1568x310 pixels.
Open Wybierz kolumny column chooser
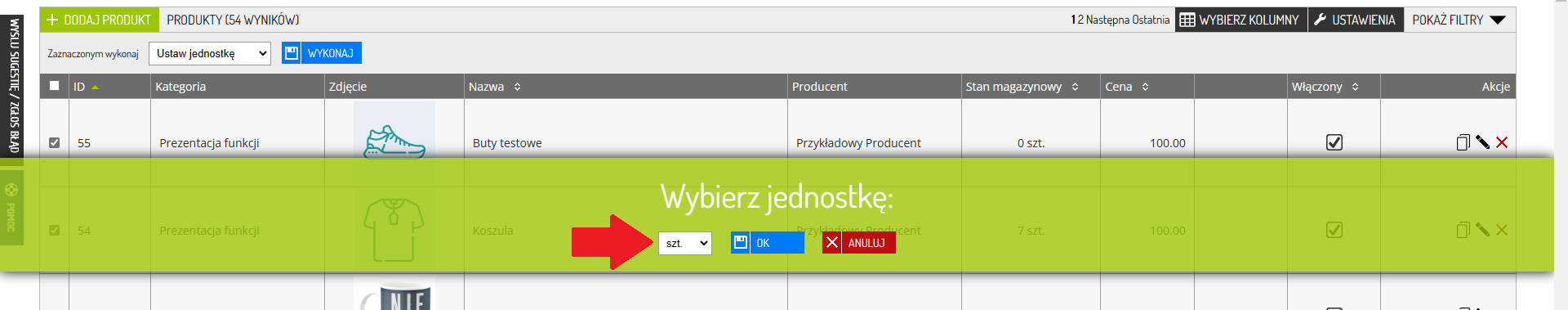click(x=1241, y=20)
